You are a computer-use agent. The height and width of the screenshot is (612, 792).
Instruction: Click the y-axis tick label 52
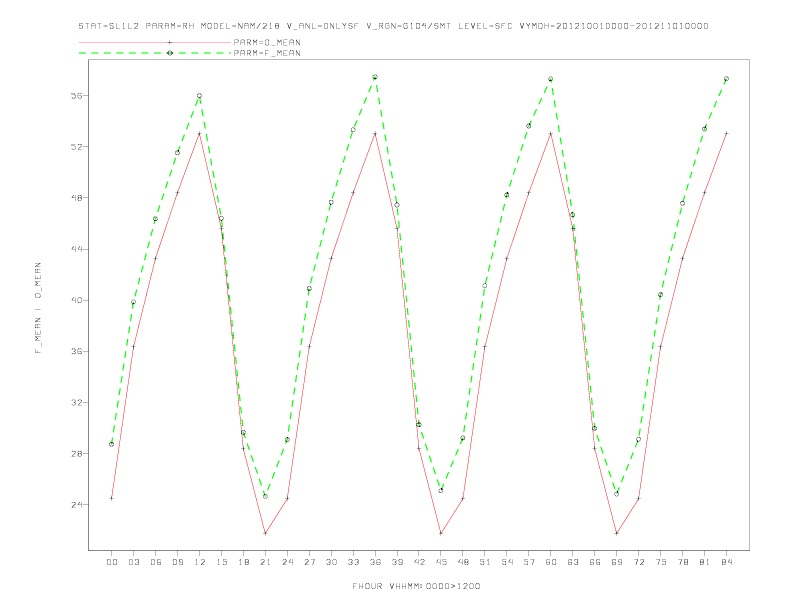click(x=77, y=146)
